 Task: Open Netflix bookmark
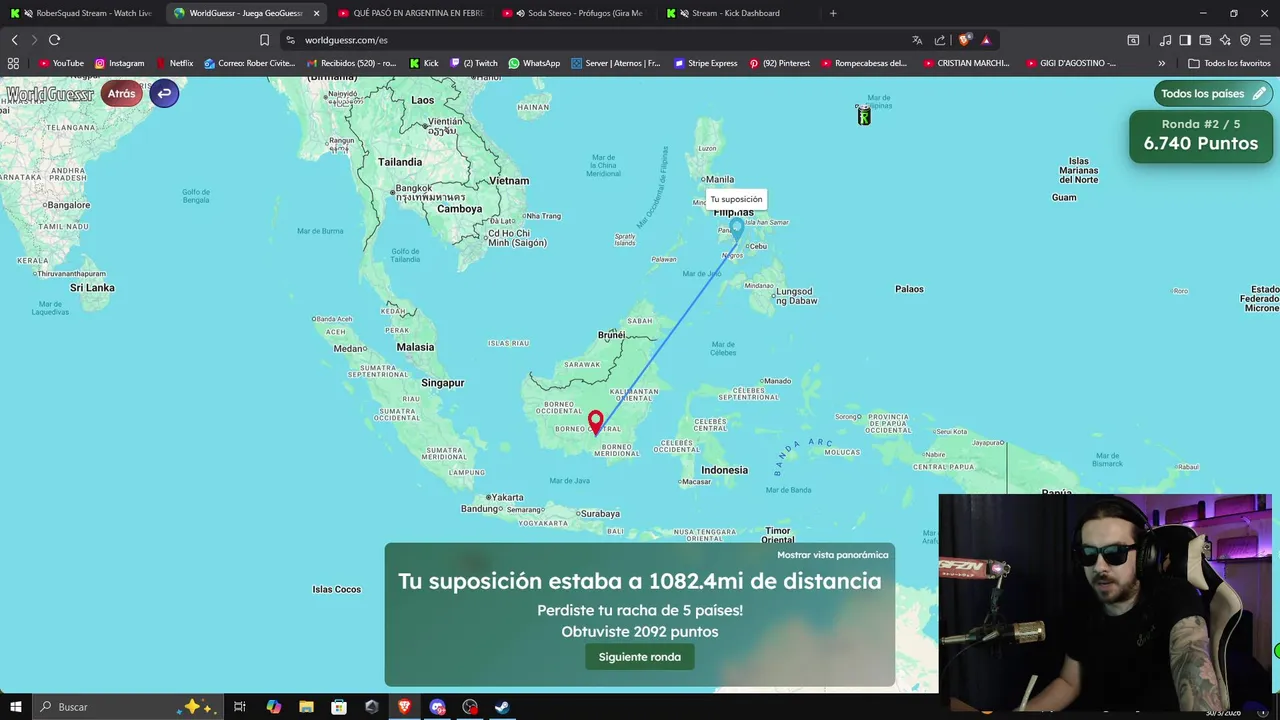coord(174,63)
